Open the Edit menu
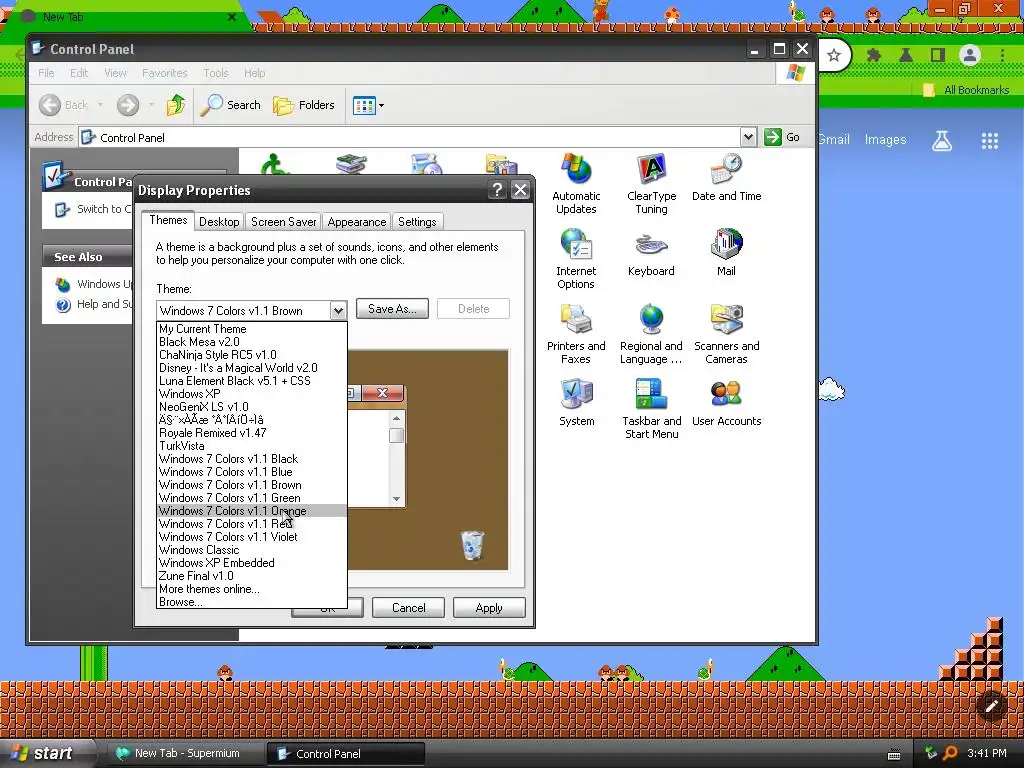 coord(79,73)
